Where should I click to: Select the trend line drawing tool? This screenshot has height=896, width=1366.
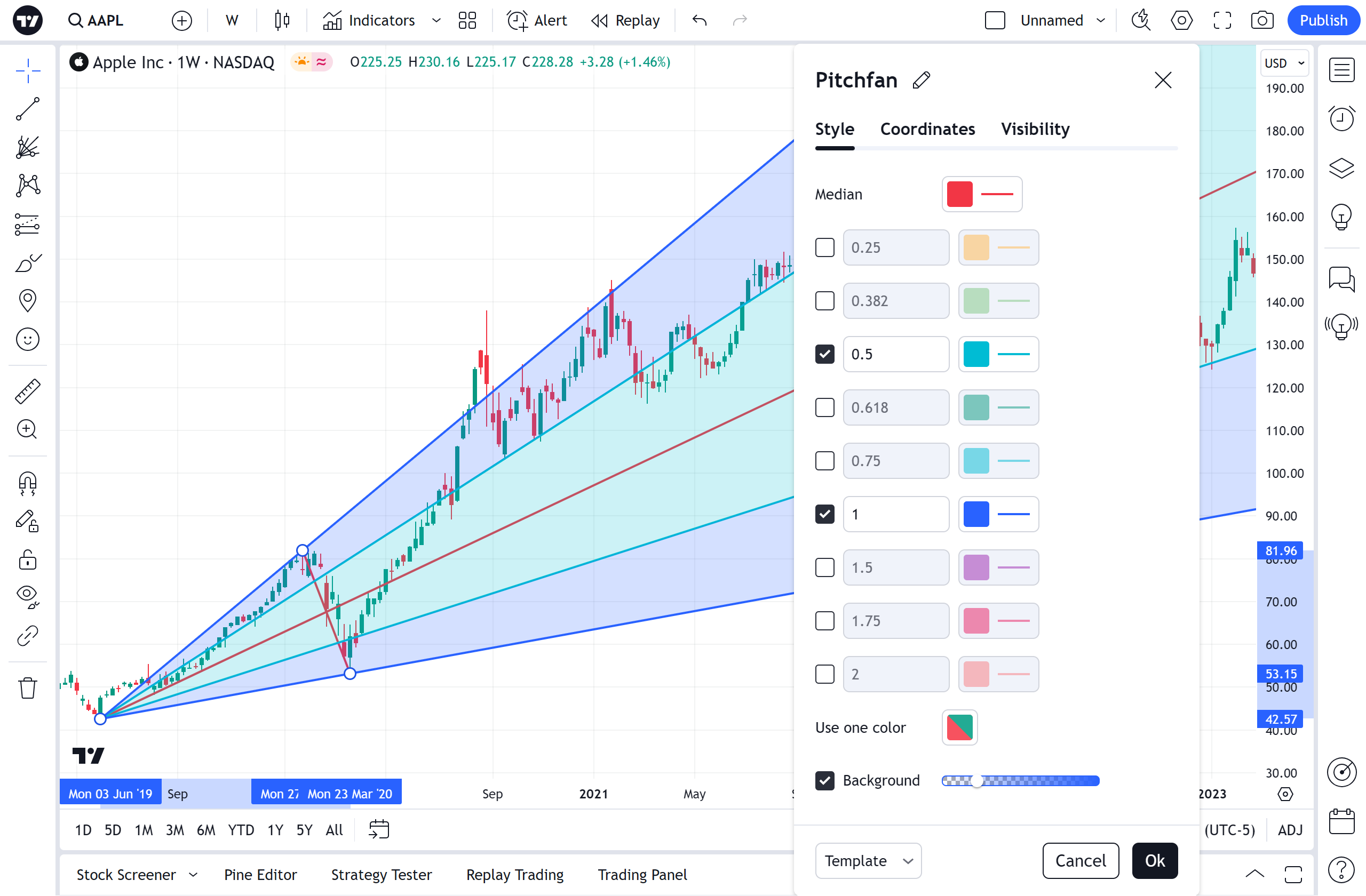[x=28, y=109]
